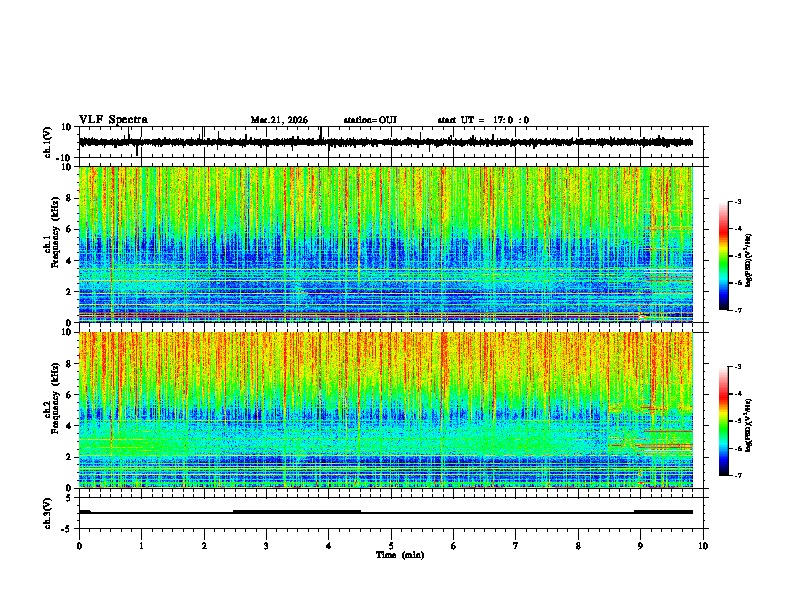The image size is (792, 612).
Task: Click the ch.1 color bar log(PSD) label
Action: pos(749,260)
